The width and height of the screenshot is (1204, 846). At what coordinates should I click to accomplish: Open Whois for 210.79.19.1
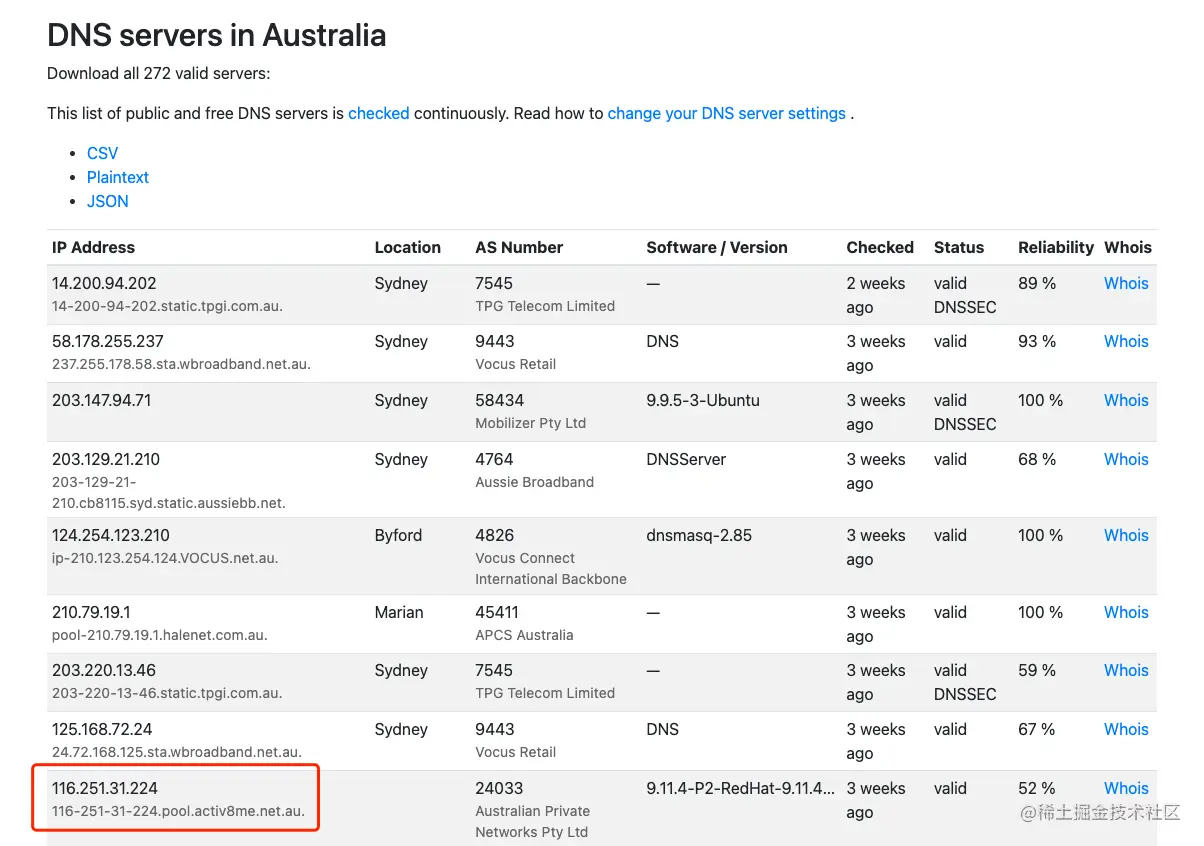point(1126,612)
